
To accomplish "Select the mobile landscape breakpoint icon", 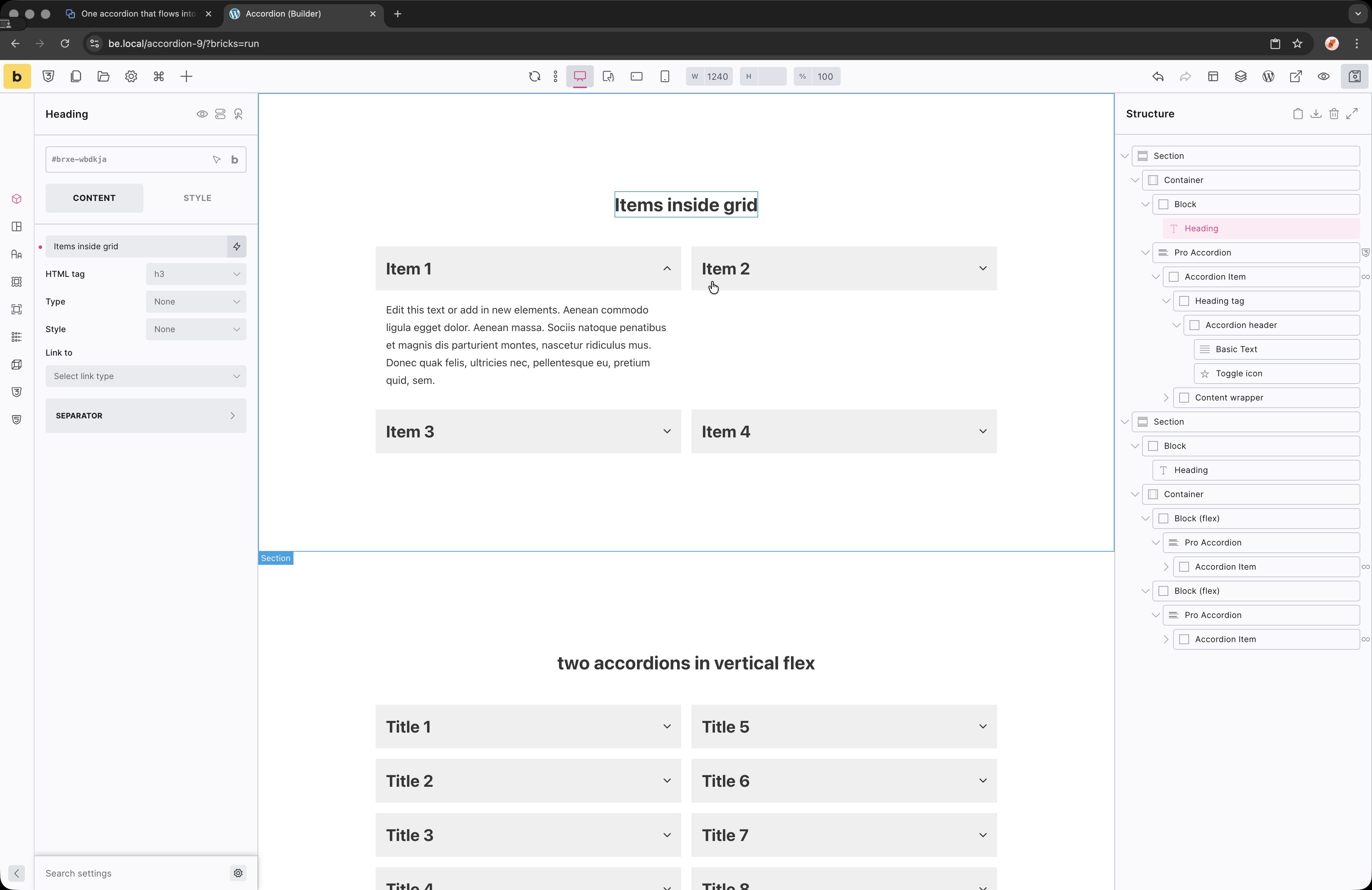I will [636, 77].
